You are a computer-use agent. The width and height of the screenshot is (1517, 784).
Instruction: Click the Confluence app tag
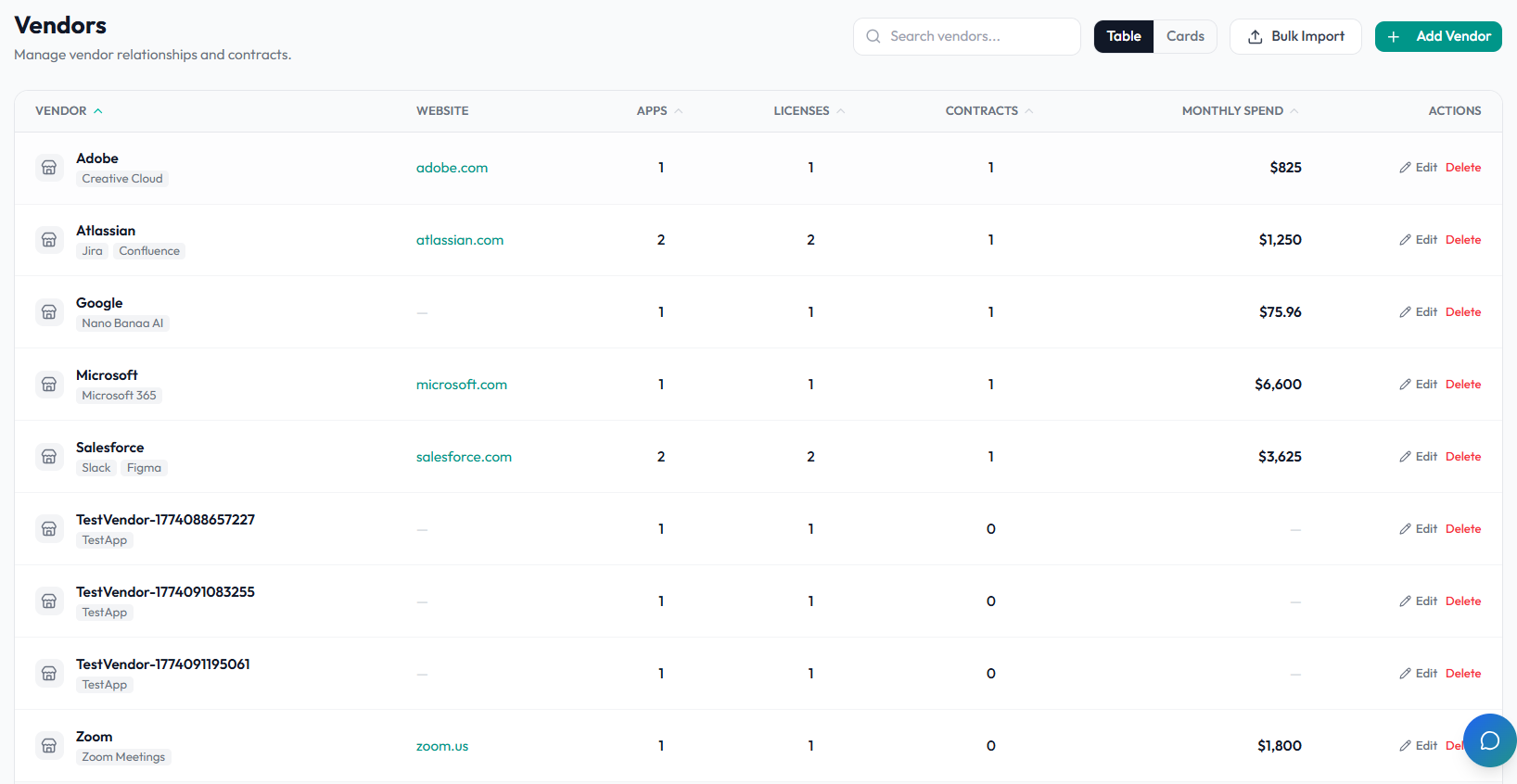pyautogui.click(x=149, y=251)
